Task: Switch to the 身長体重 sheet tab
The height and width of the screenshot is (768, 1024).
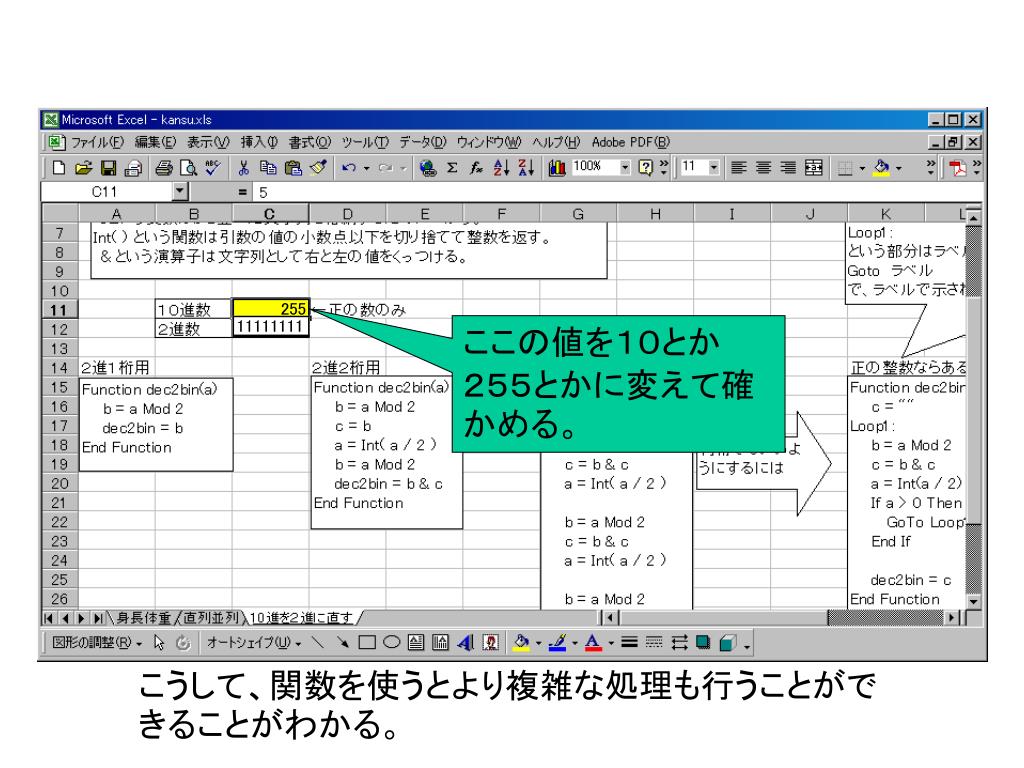Action: coord(144,618)
